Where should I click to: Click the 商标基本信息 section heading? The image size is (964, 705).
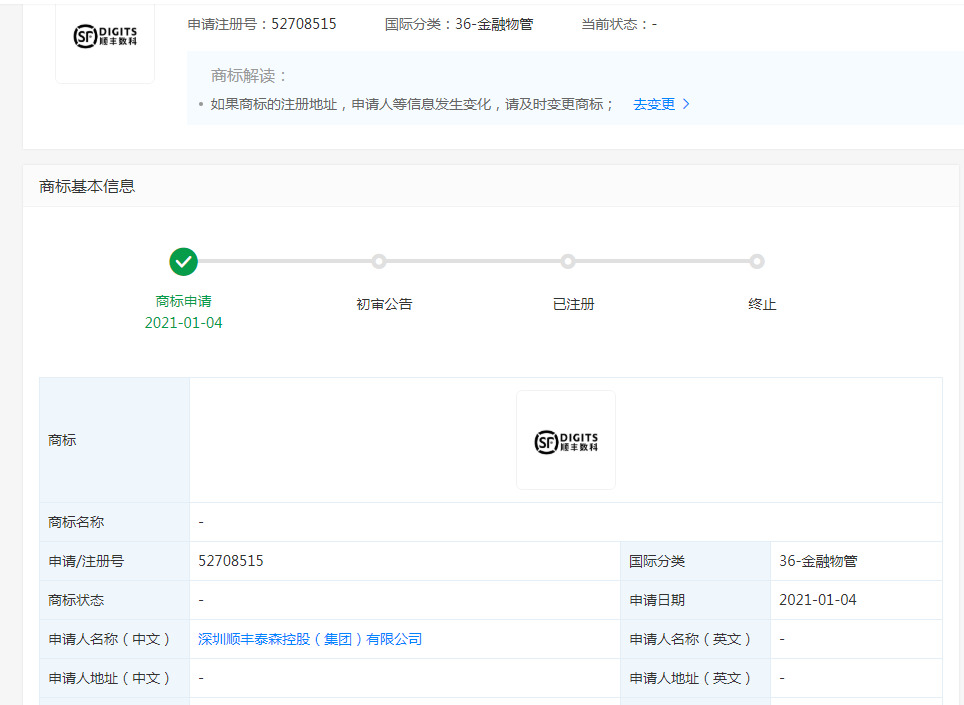pos(87,186)
